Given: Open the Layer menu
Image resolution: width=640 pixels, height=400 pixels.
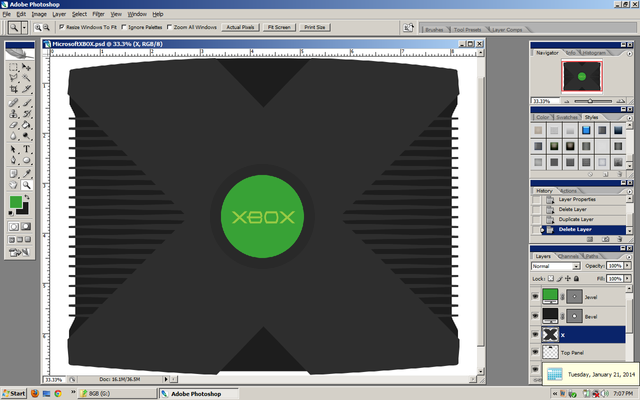Looking at the screenshot, I should 59,14.
